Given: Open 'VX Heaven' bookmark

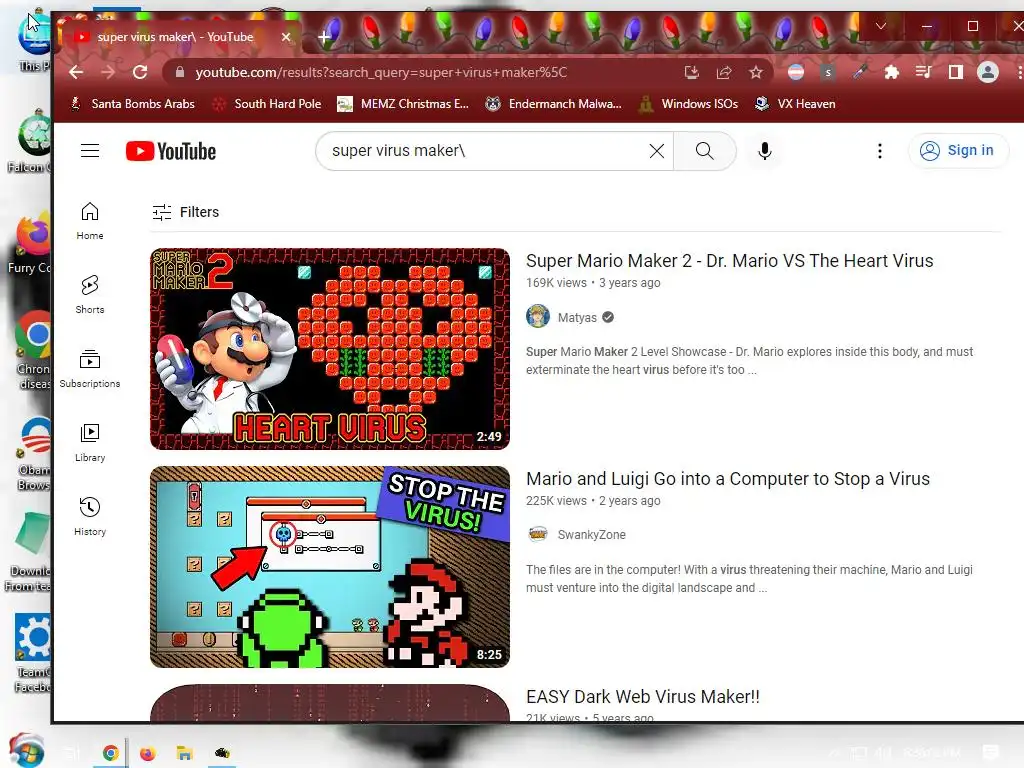Looking at the screenshot, I should [795, 104].
